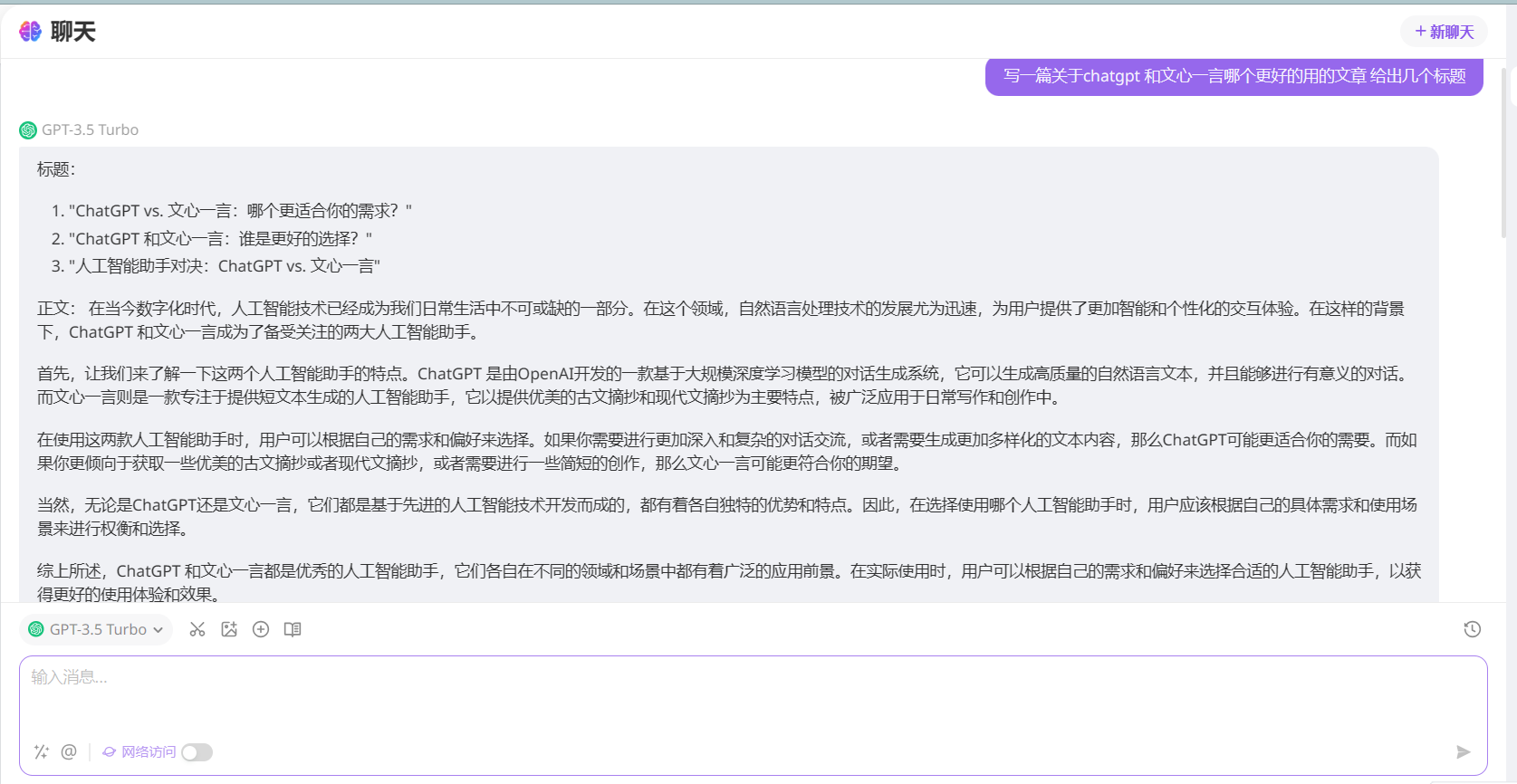Viewport: 1517px width, 784px height.
Task: Click the 标题: heading in reply
Action: (56, 169)
